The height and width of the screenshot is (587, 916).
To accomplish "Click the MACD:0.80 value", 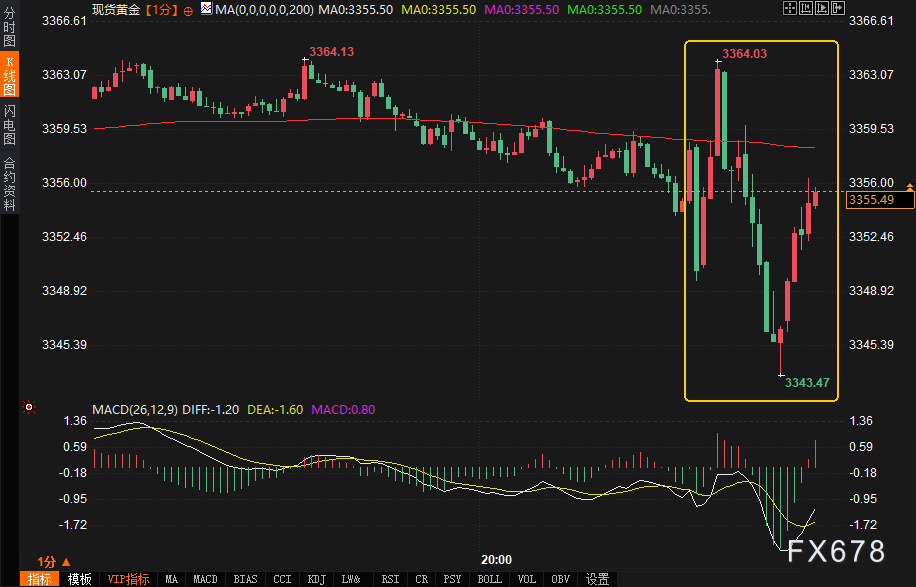I will tap(343, 410).
